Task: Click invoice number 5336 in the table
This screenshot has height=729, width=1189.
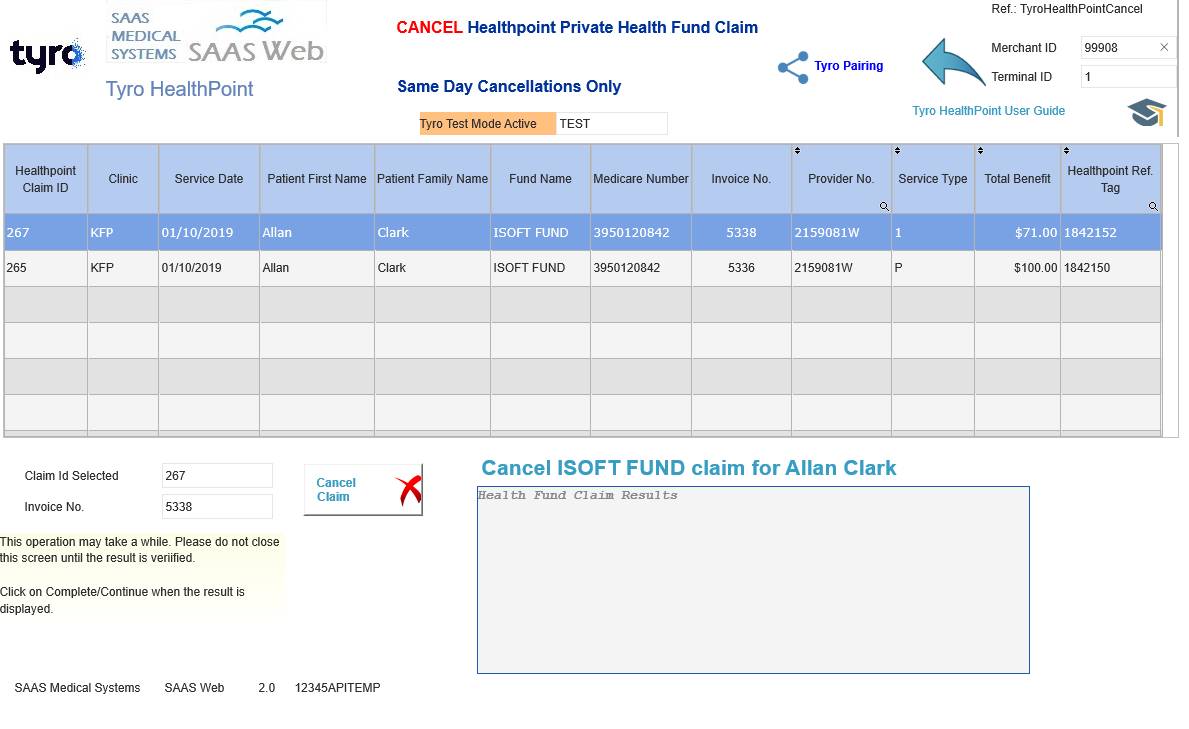Action: point(741,268)
